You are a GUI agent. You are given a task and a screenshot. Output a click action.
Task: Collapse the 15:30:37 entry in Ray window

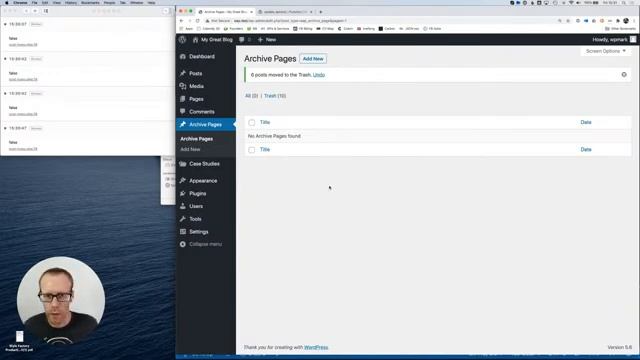(x=5, y=24)
